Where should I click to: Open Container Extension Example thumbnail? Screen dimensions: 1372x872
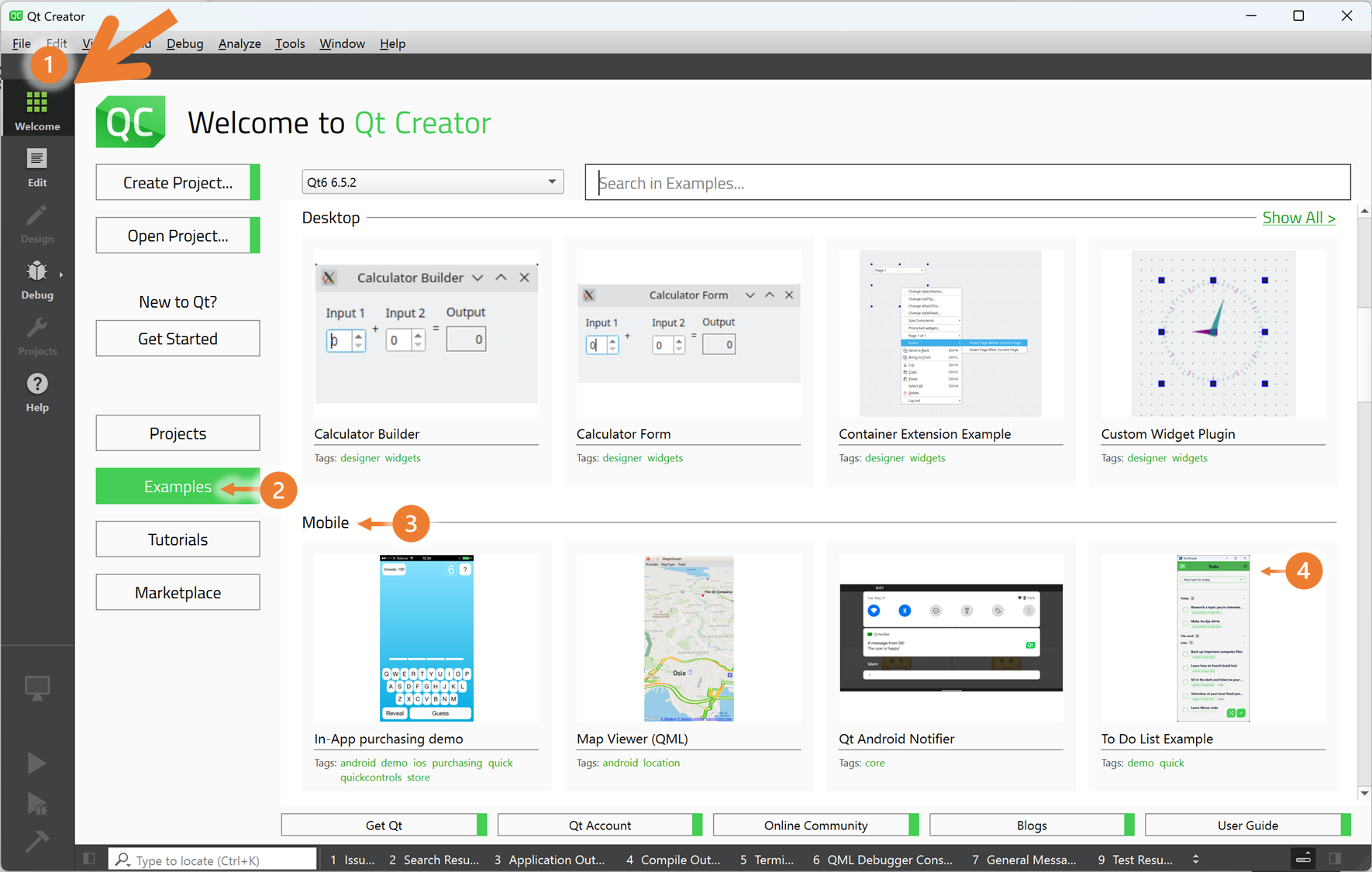point(951,333)
